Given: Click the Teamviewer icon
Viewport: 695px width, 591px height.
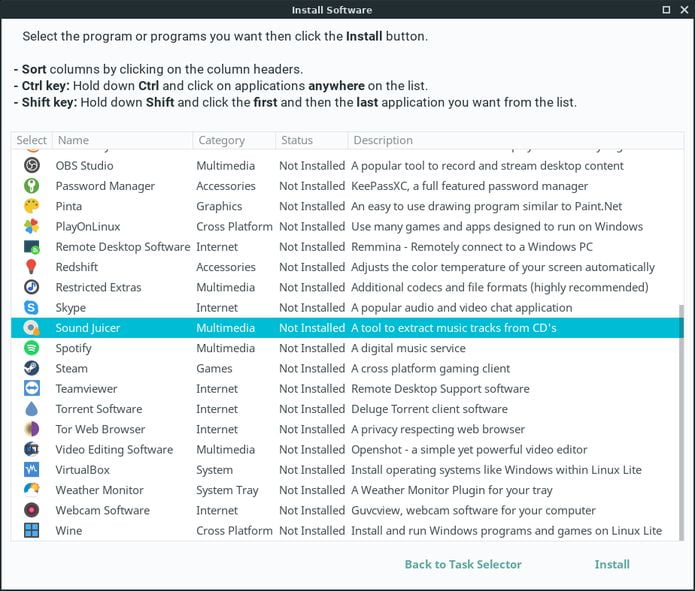Looking at the screenshot, I should (x=31, y=388).
